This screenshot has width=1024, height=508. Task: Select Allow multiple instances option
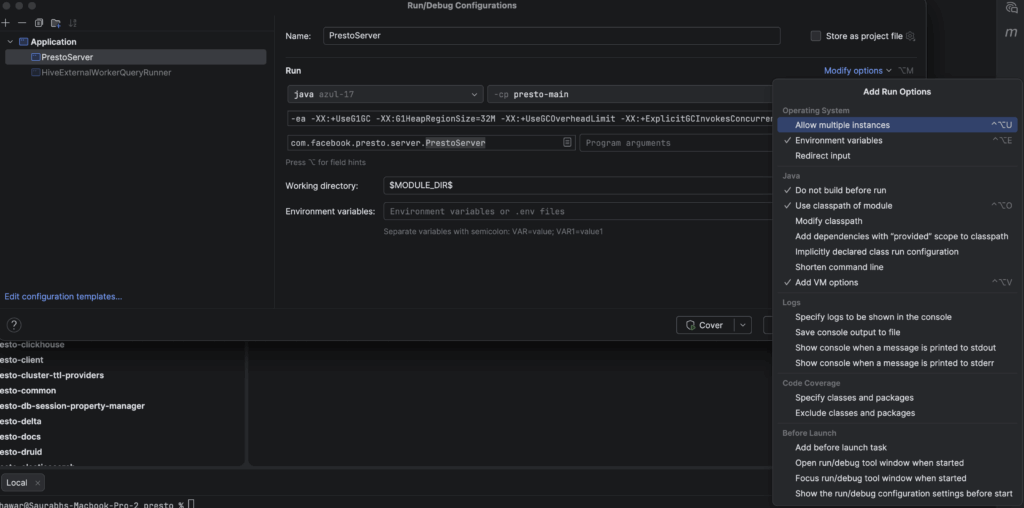pos(842,125)
